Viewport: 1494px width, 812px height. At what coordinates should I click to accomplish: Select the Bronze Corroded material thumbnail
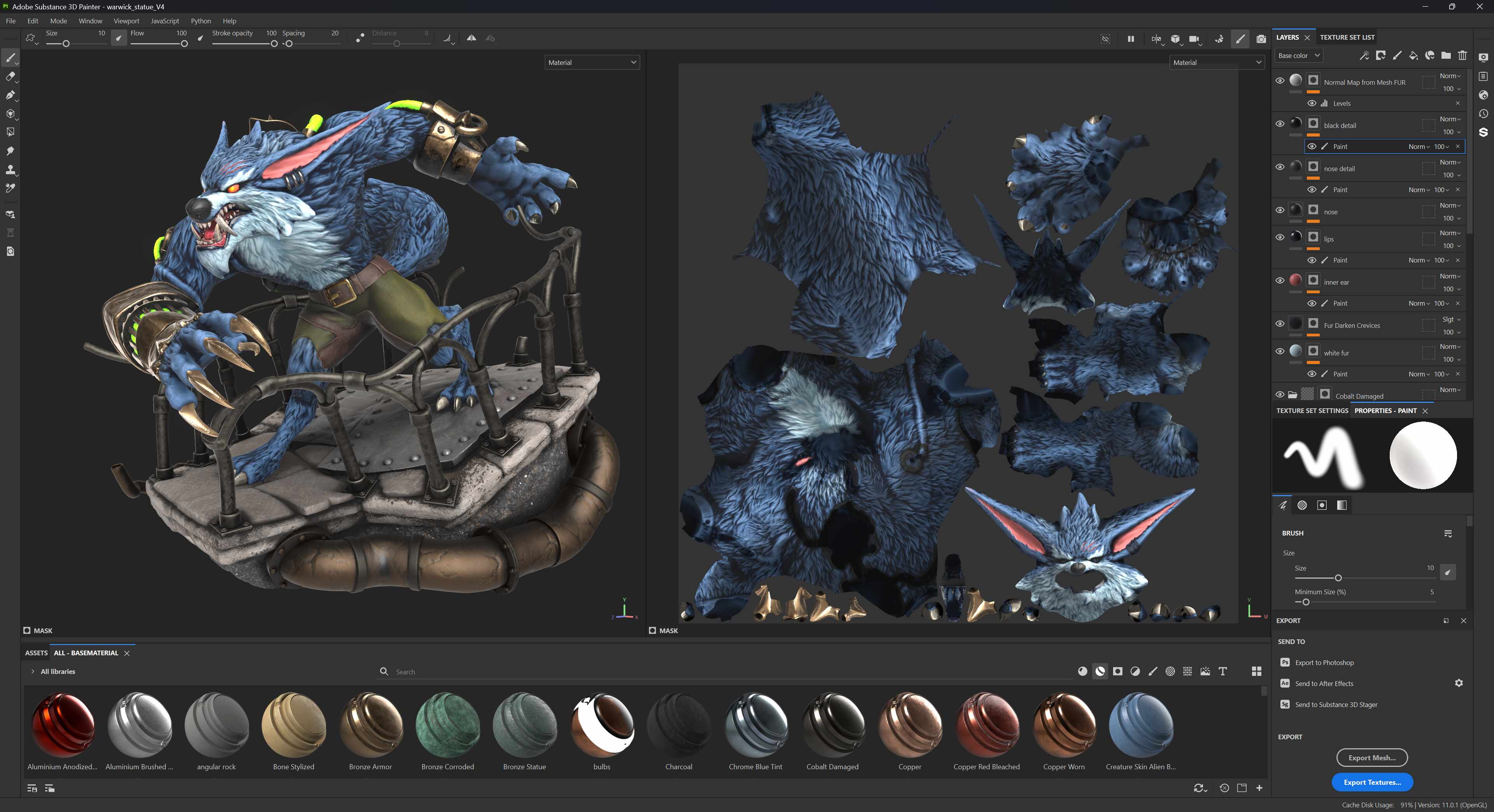447,725
